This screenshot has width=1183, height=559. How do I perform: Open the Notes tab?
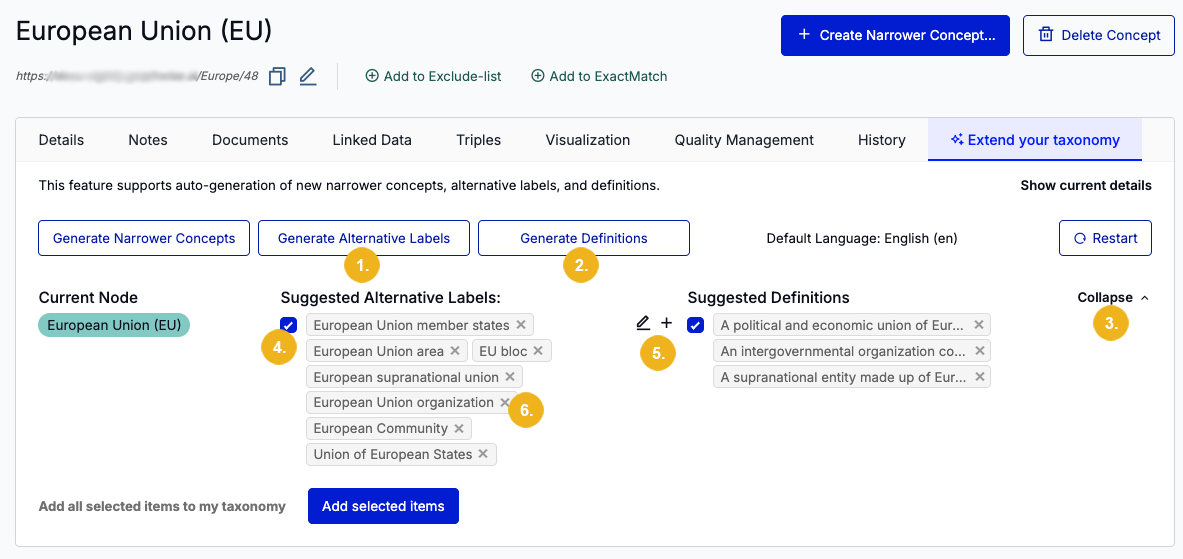click(148, 140)
